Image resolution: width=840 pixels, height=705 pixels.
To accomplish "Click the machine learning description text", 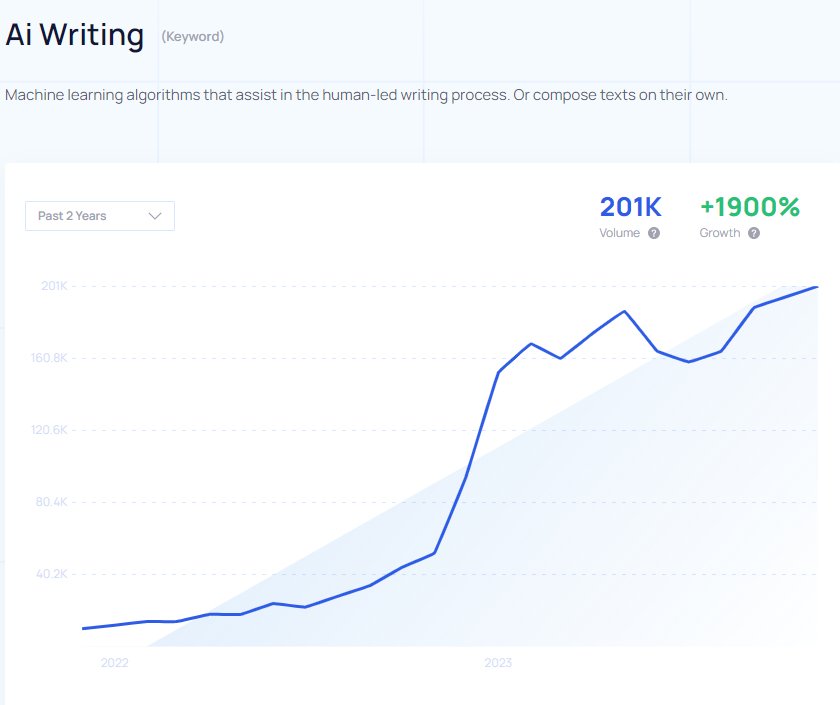I will (x=366, y=95).
